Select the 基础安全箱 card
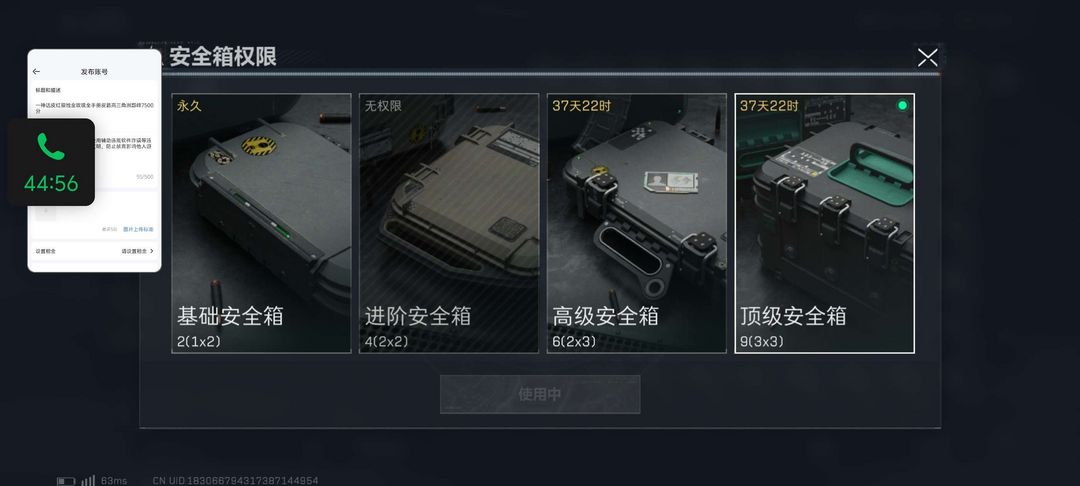 (x=261, y=223)
